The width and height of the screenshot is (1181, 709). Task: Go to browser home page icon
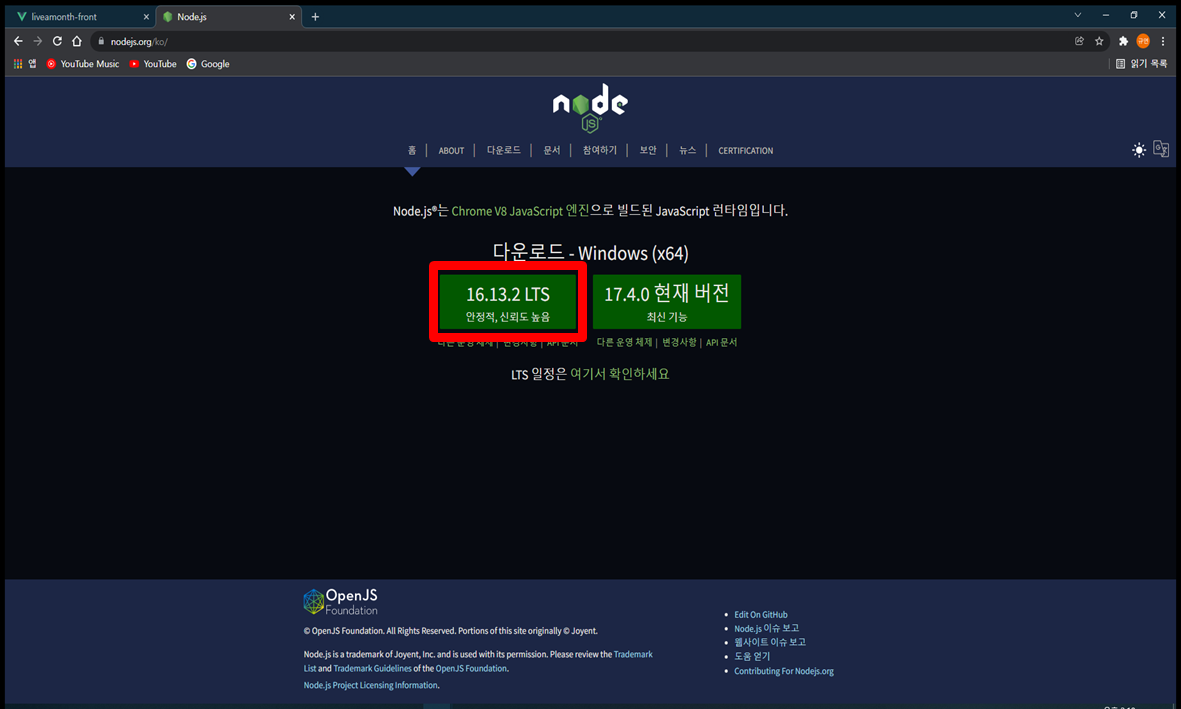pyautogui.click(x=77, y=41)
